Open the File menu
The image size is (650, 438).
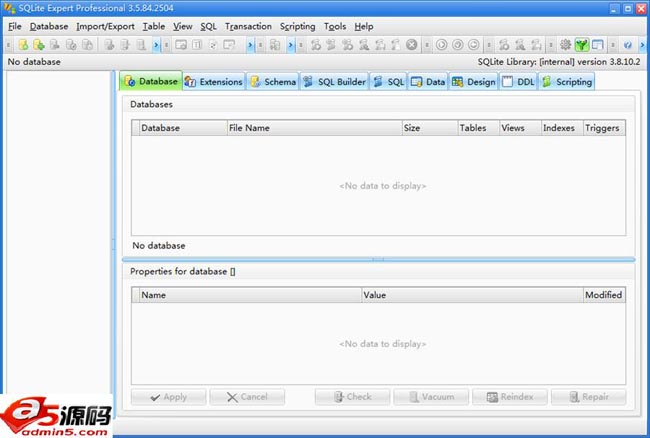(x=15, y=27)
